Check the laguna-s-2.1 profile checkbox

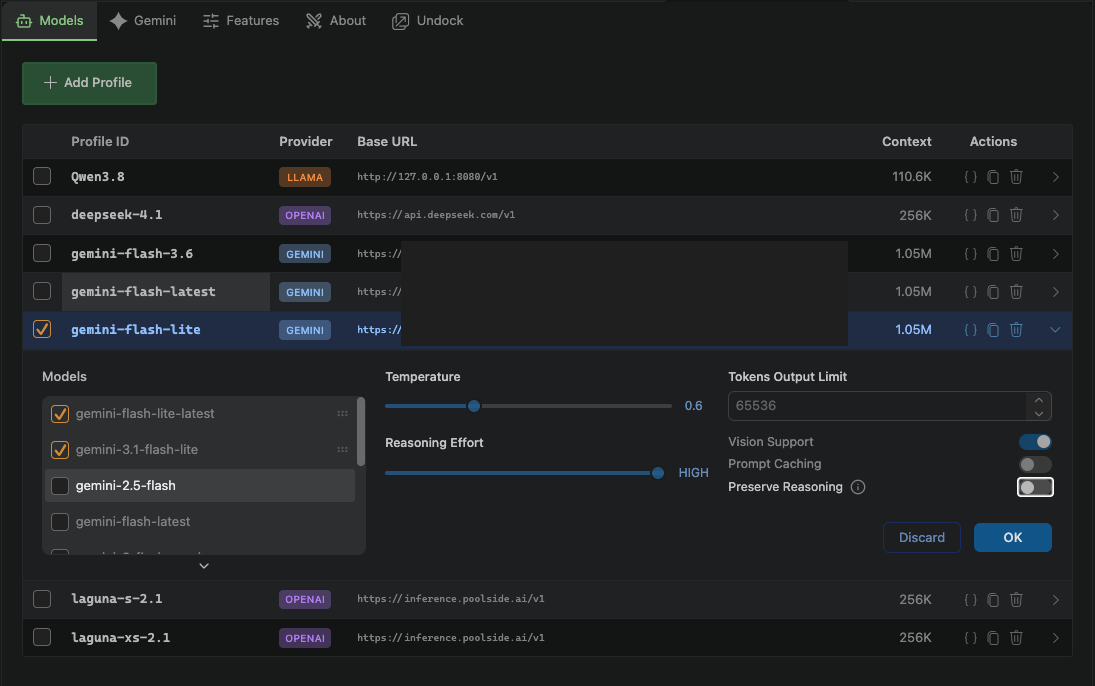click(42, 599)
